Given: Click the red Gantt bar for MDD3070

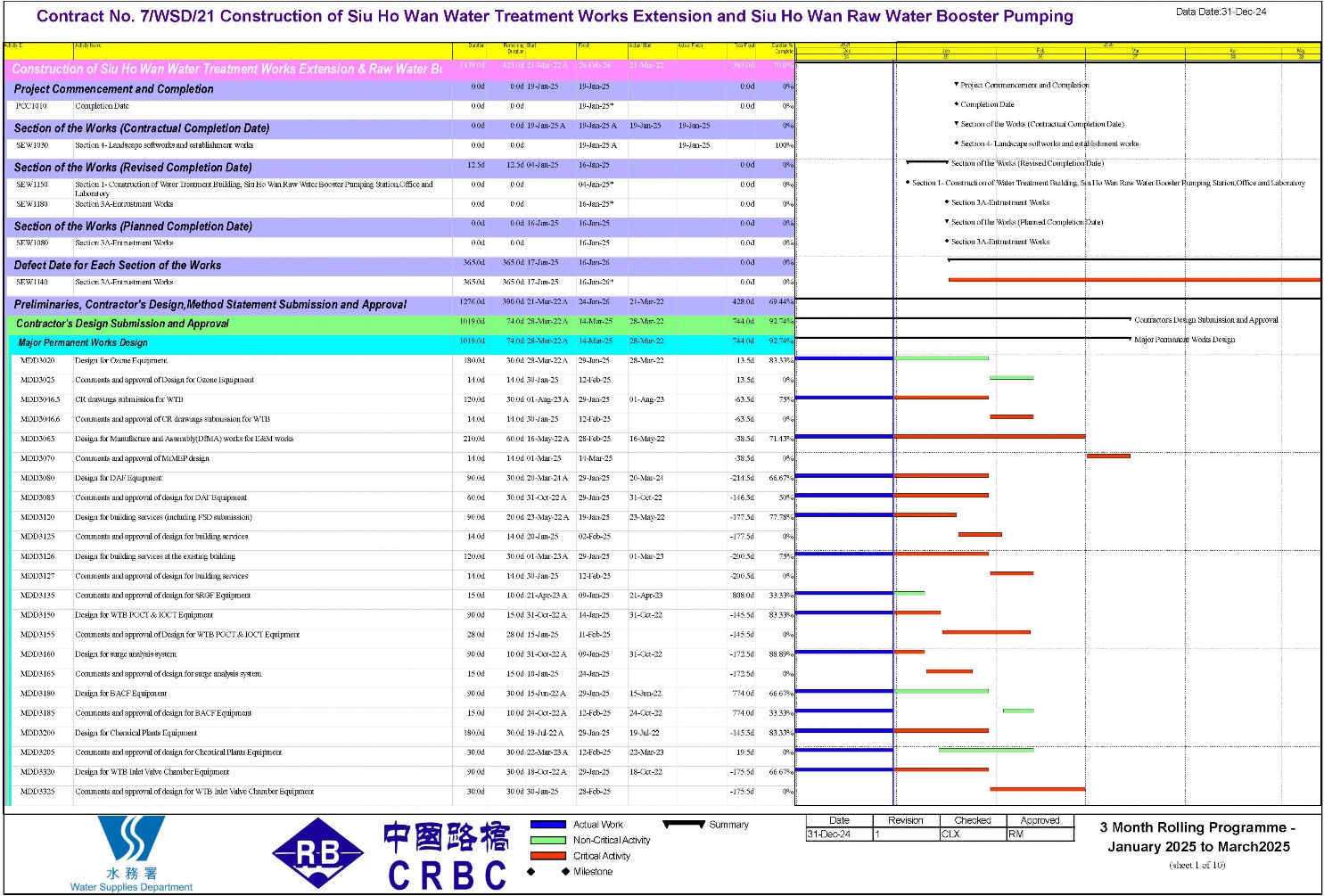Looking at the screenshot, I should 1108,456.
